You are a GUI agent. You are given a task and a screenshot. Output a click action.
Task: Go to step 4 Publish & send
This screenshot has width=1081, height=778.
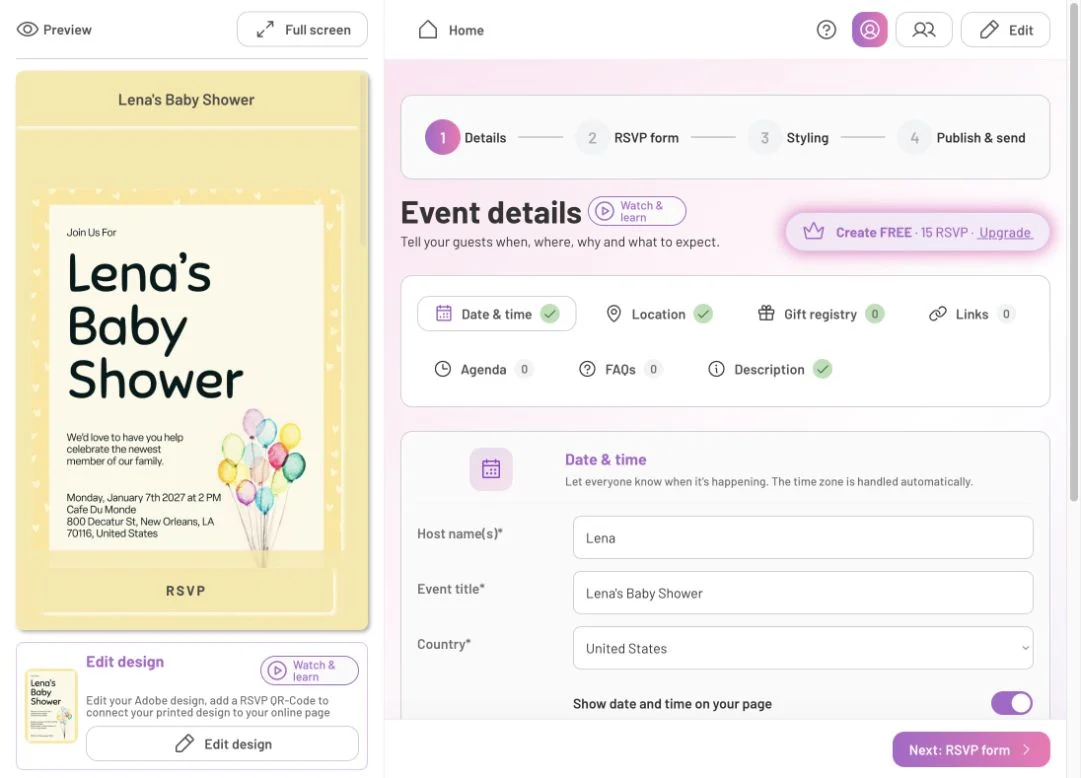click(962, 137)
